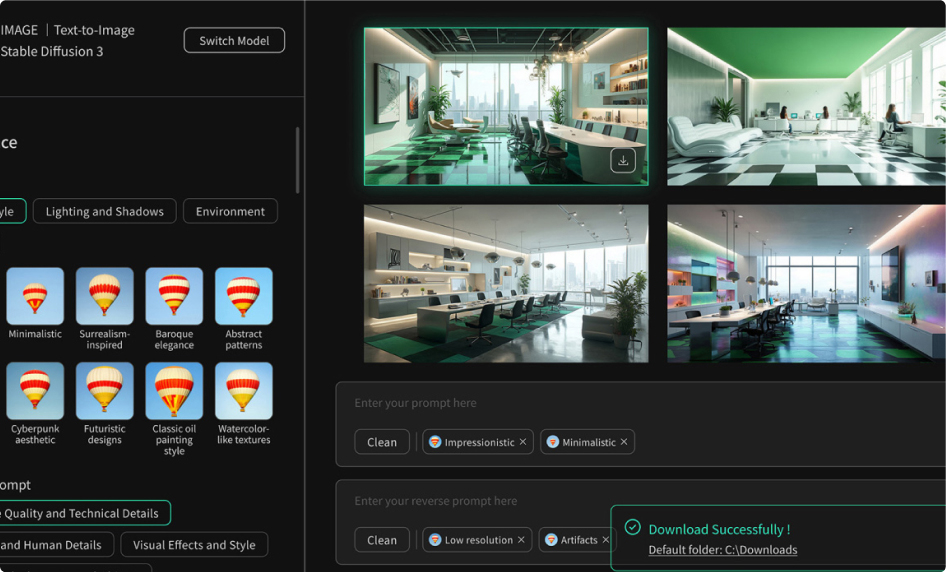Select the Abstract patterns style icon
The width and height of the screenshot is (946, 572).
tap(243, 296)
